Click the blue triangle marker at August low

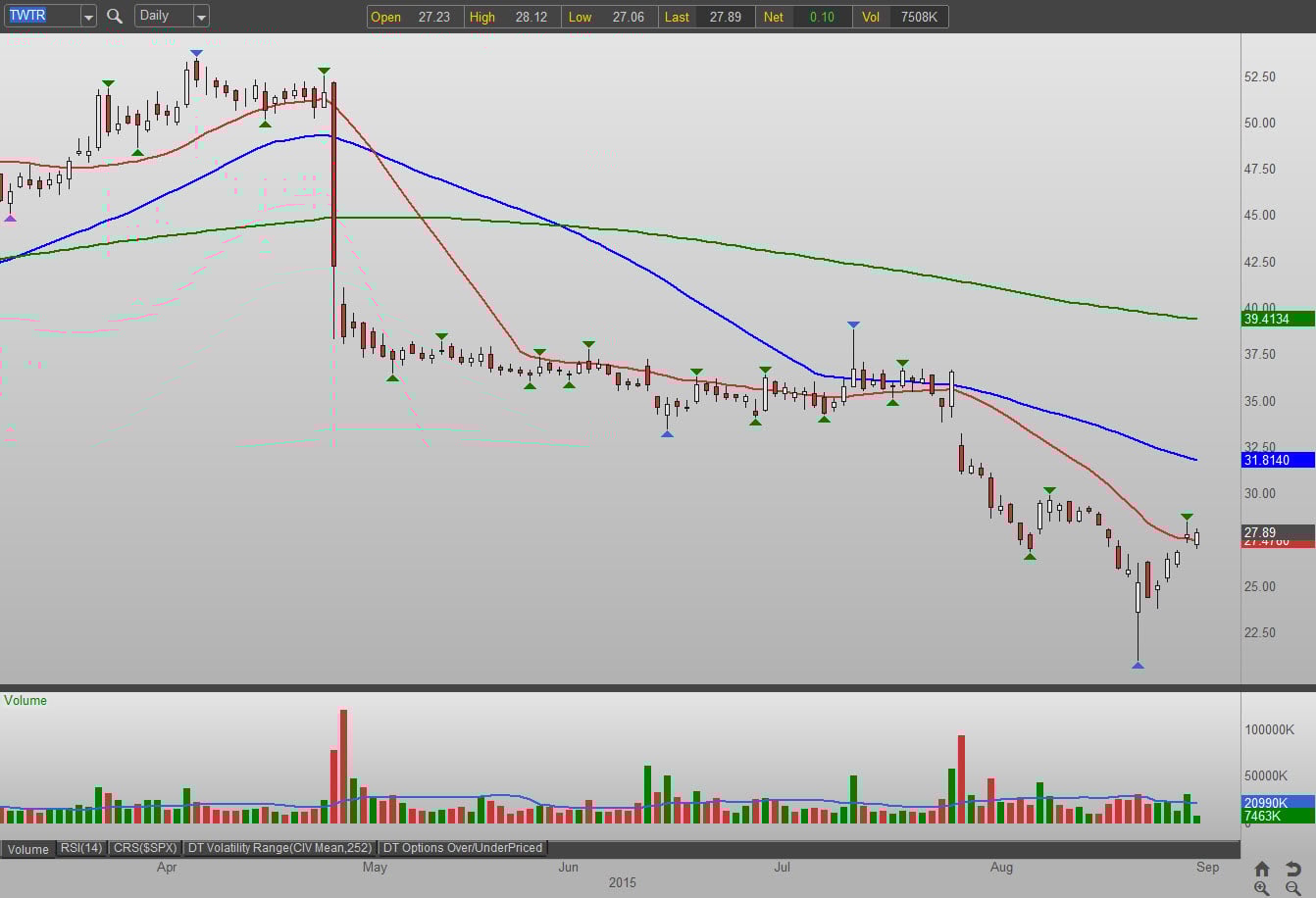point(1138,666)
